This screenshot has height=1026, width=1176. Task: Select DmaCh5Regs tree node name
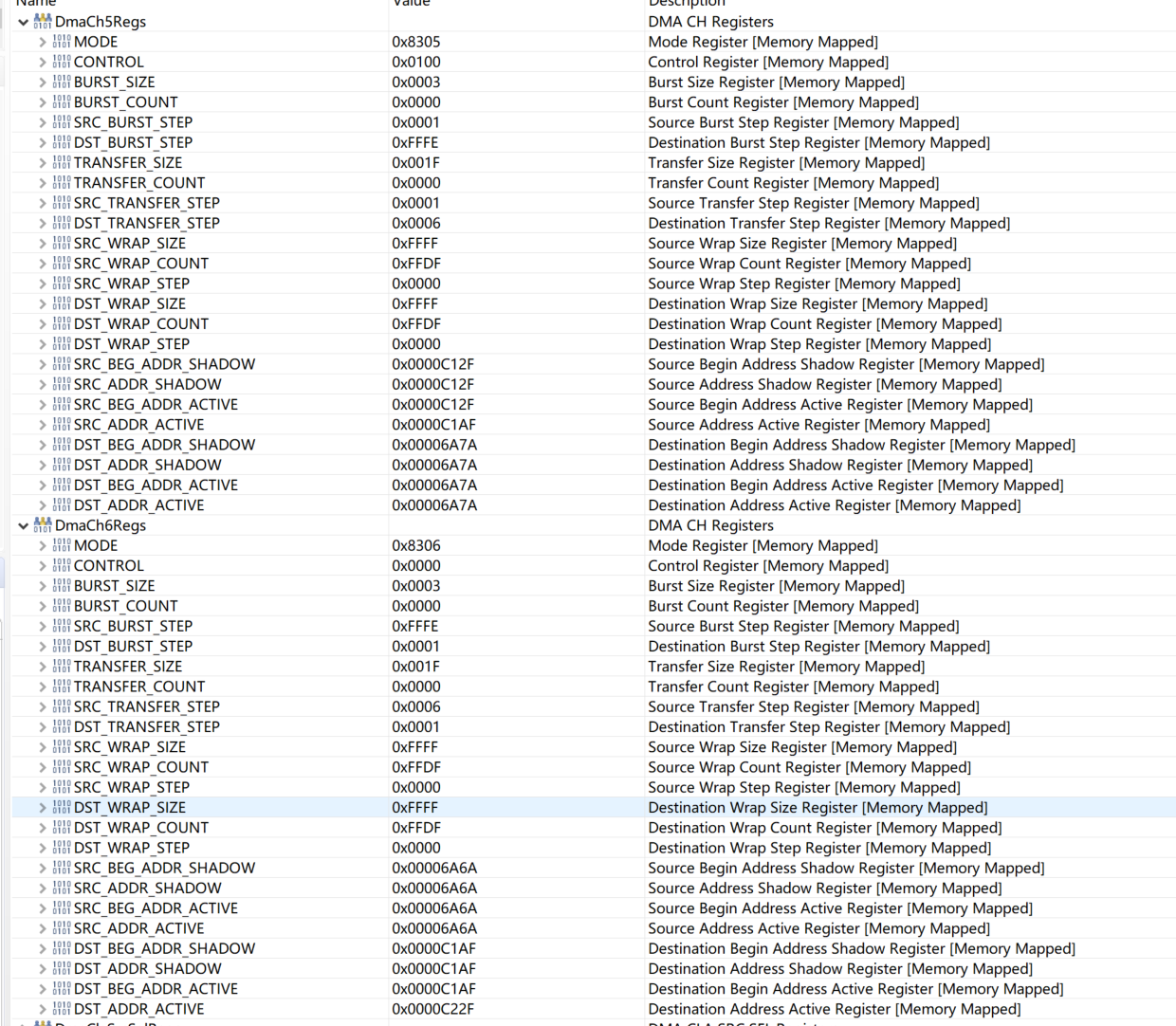(101, 22)
